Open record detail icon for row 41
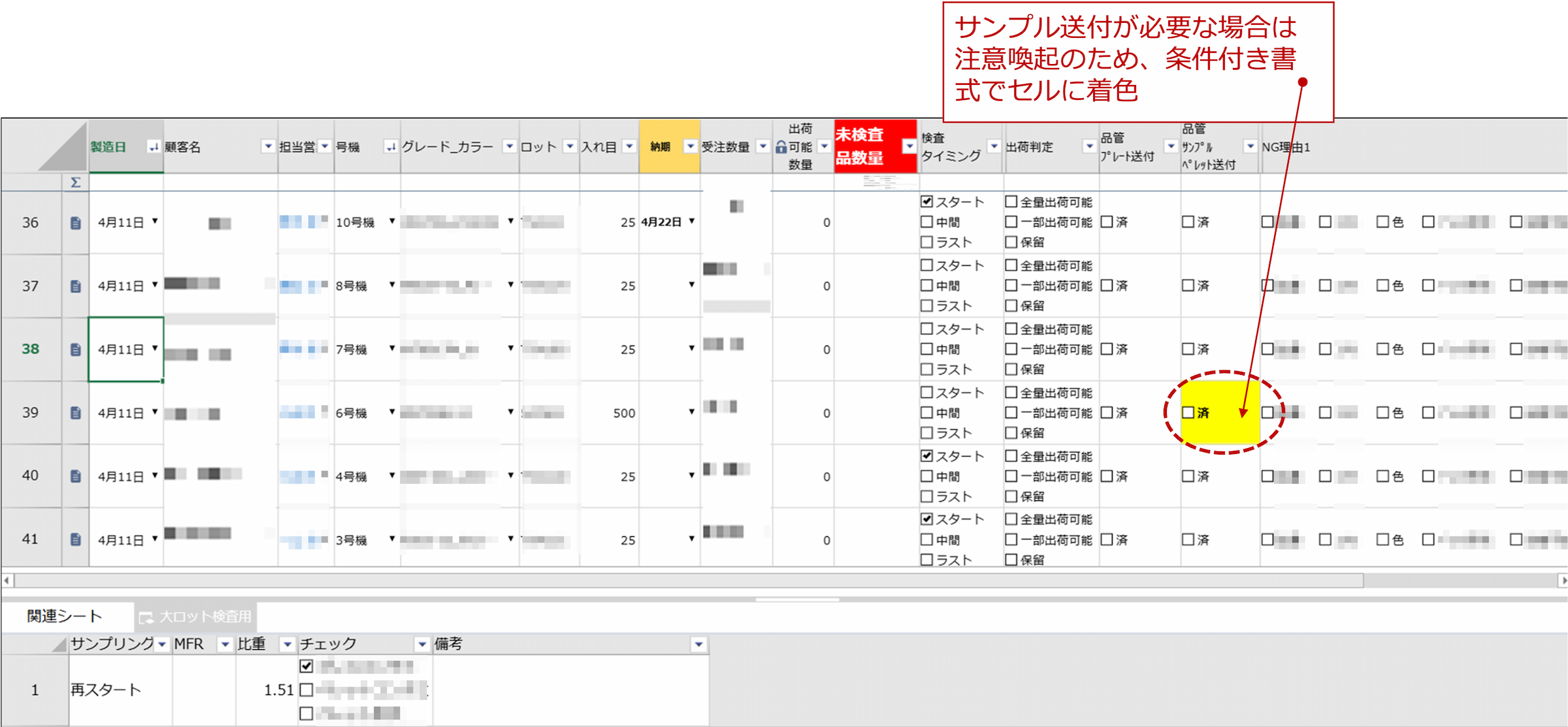Screen dimensions: 1568x727 point(75,540)
